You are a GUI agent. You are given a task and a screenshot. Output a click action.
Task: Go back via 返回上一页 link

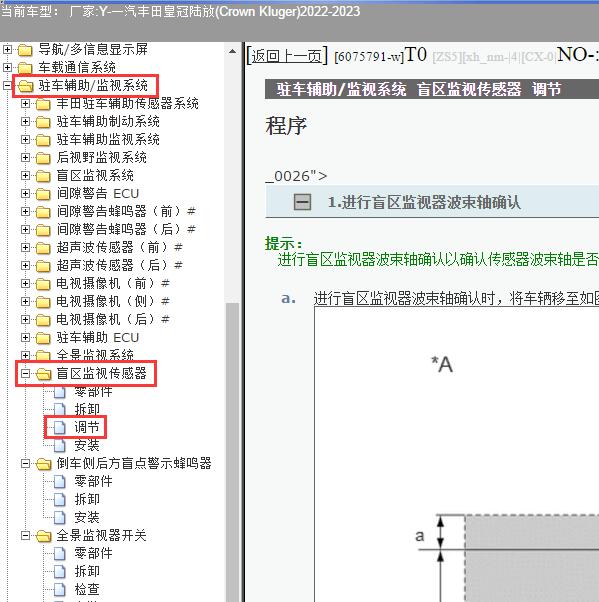tap(287, 56)
